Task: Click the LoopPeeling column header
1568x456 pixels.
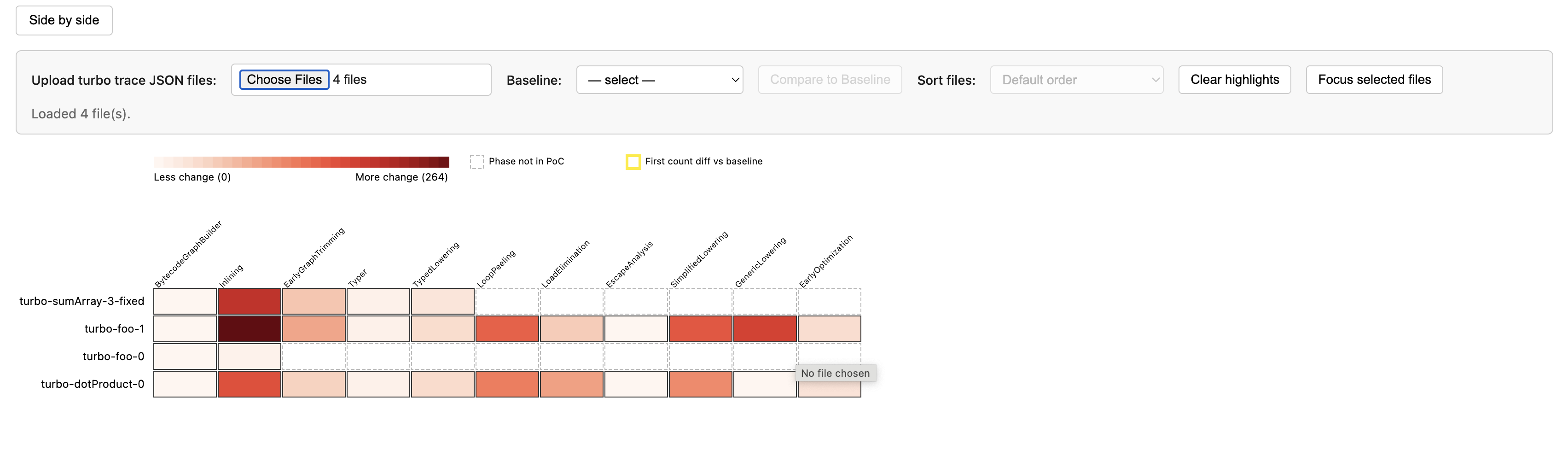Action: pyautogui.click(x=496, y=268)
